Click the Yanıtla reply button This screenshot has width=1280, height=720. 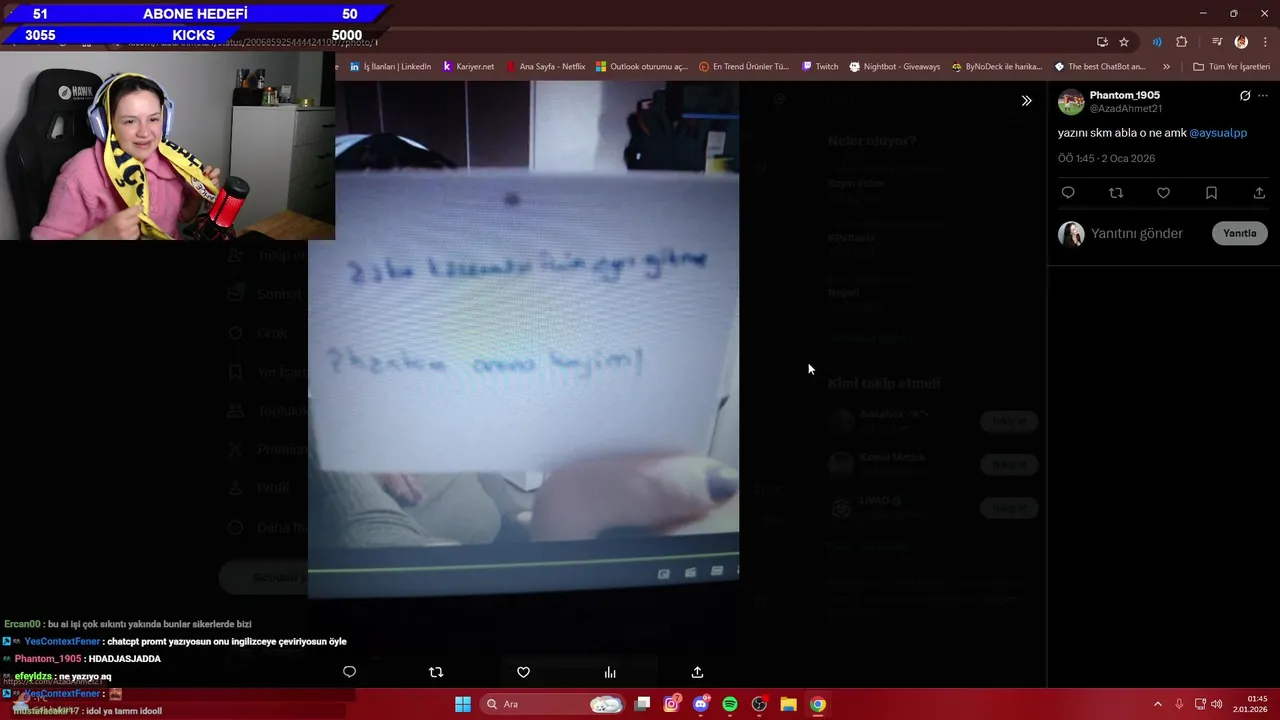(1239, 233)
